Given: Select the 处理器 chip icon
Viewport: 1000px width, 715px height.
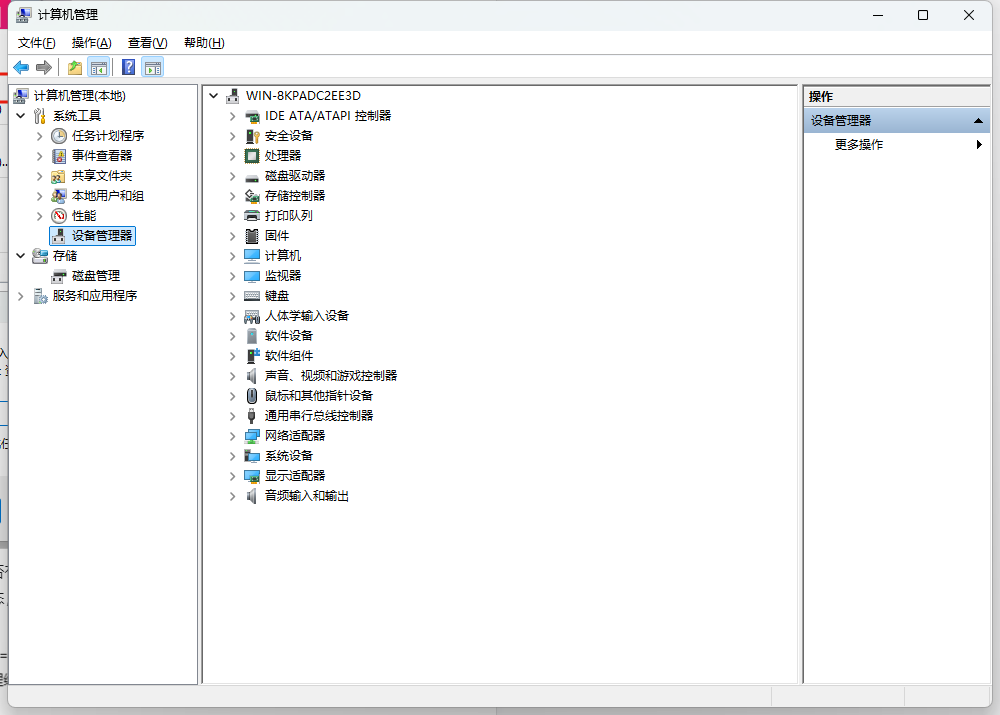Looking at the screenshot, I should (x=252, y=156).
